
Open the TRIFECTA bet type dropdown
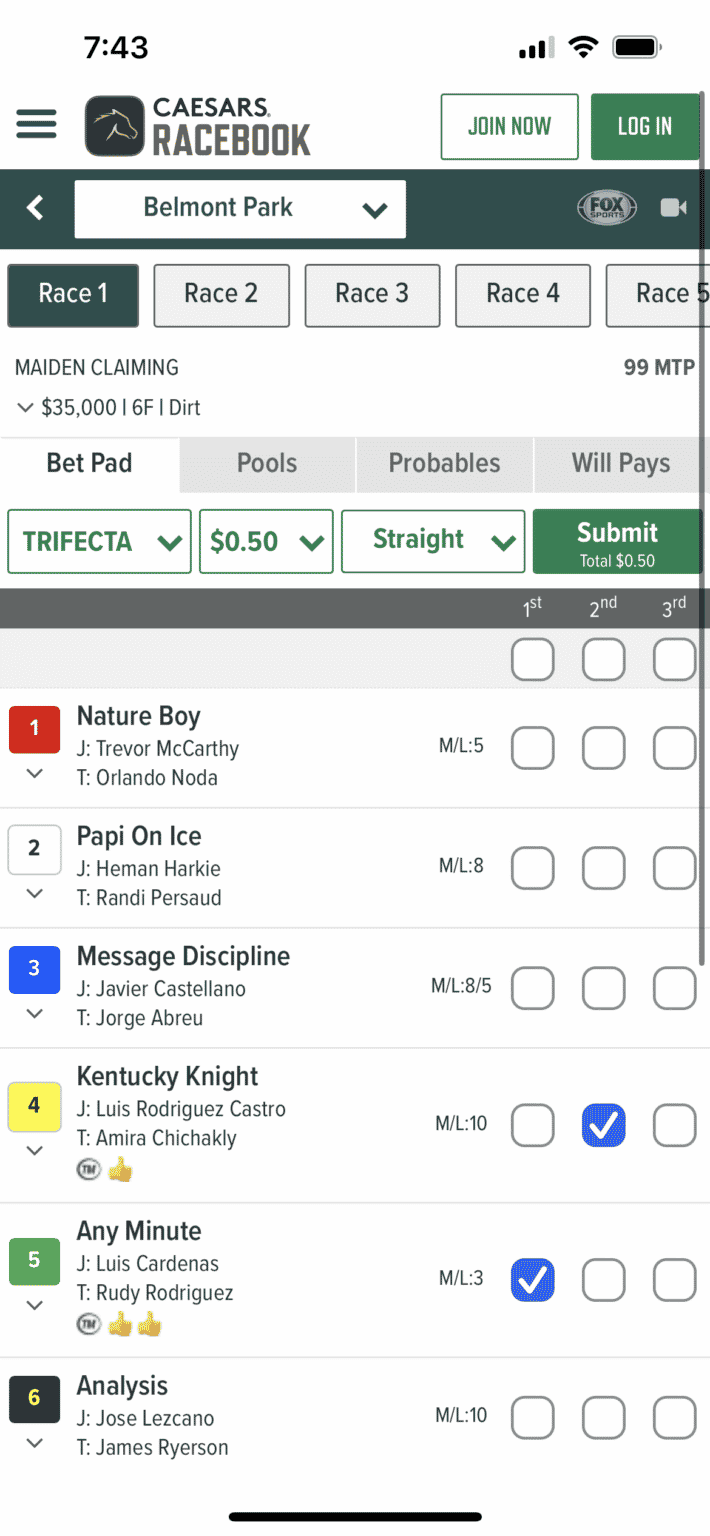[98, 541]
